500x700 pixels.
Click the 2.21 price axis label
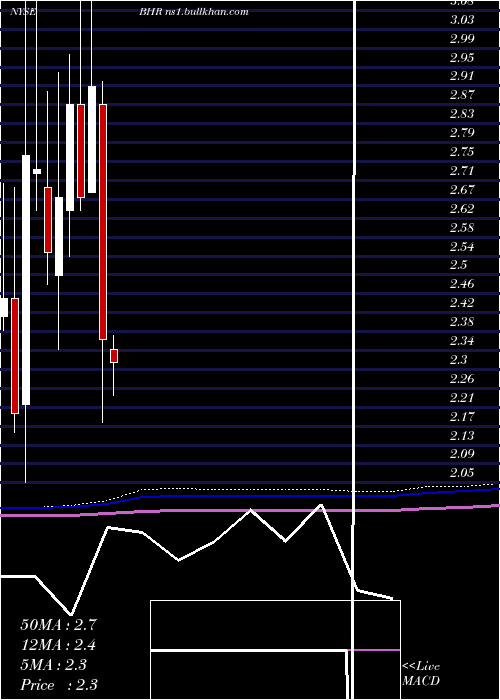point(462,398)
